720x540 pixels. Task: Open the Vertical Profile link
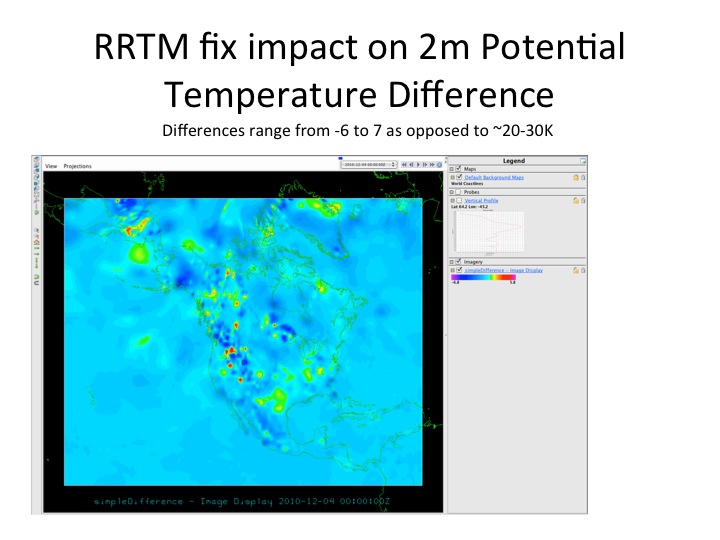coord(482,200)
